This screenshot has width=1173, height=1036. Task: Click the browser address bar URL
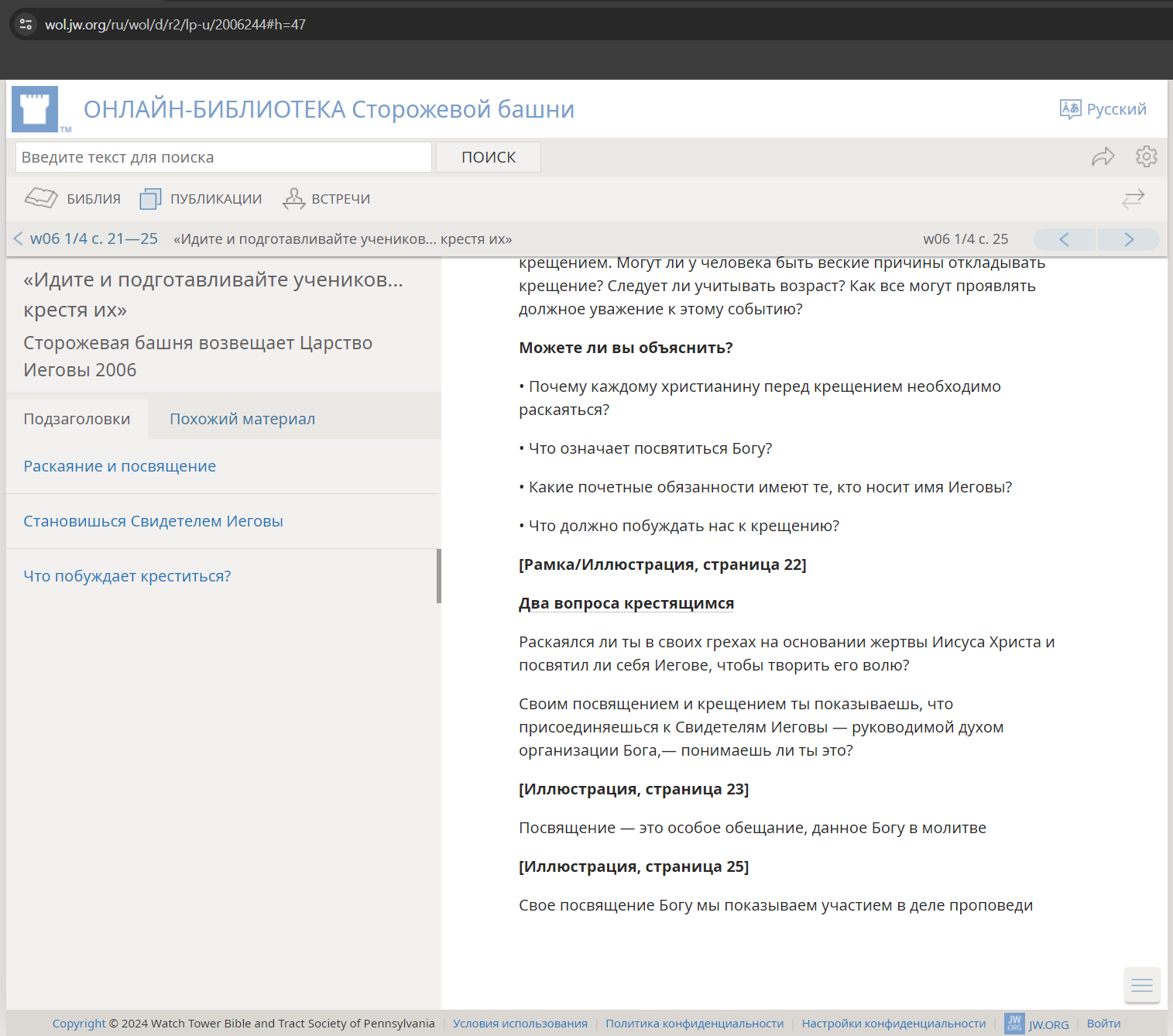(176, 25)
